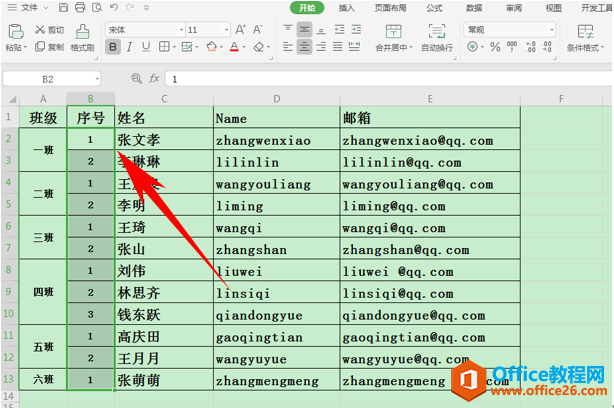Toggle horizontal center alignment

pyautogui.click(x=304, y=47)
